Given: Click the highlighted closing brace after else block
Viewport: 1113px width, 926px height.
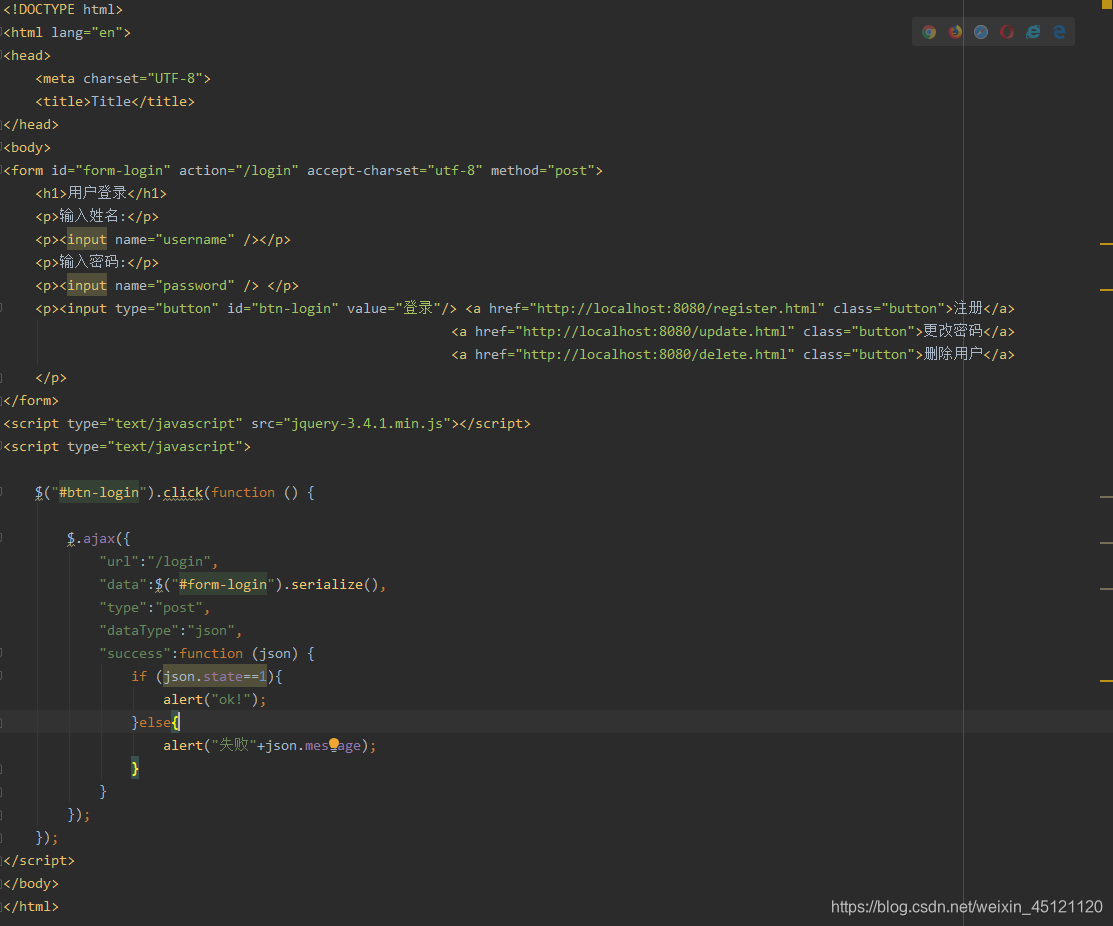Looking at the screenshot, I should tap(135, 768).
